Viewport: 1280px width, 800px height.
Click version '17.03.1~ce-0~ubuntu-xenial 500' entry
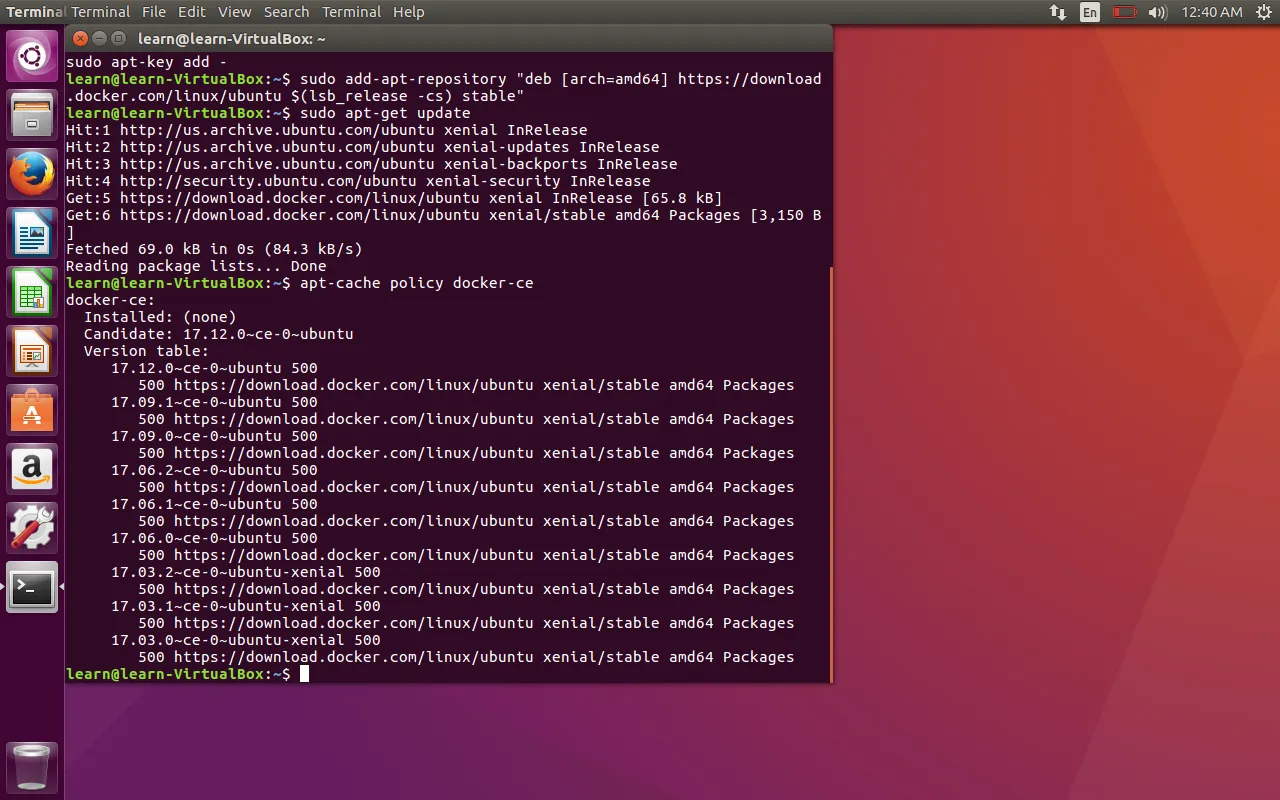pyautogui.click(x=246, y=606)
